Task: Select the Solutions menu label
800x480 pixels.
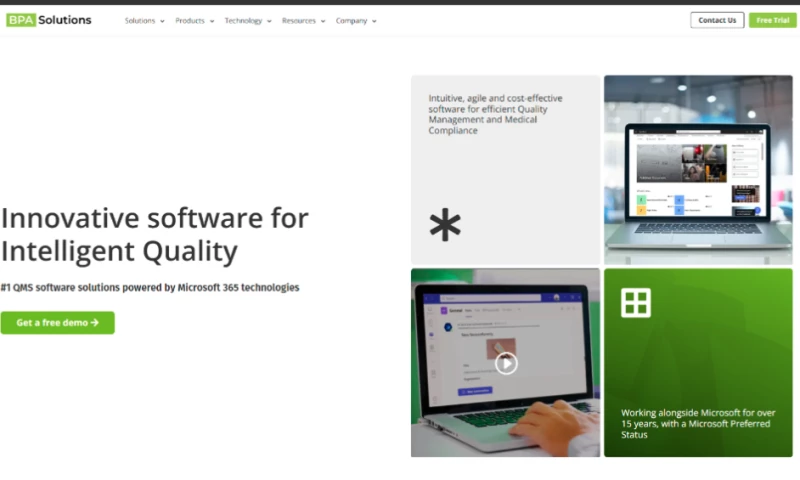Action: coord(140,21)
